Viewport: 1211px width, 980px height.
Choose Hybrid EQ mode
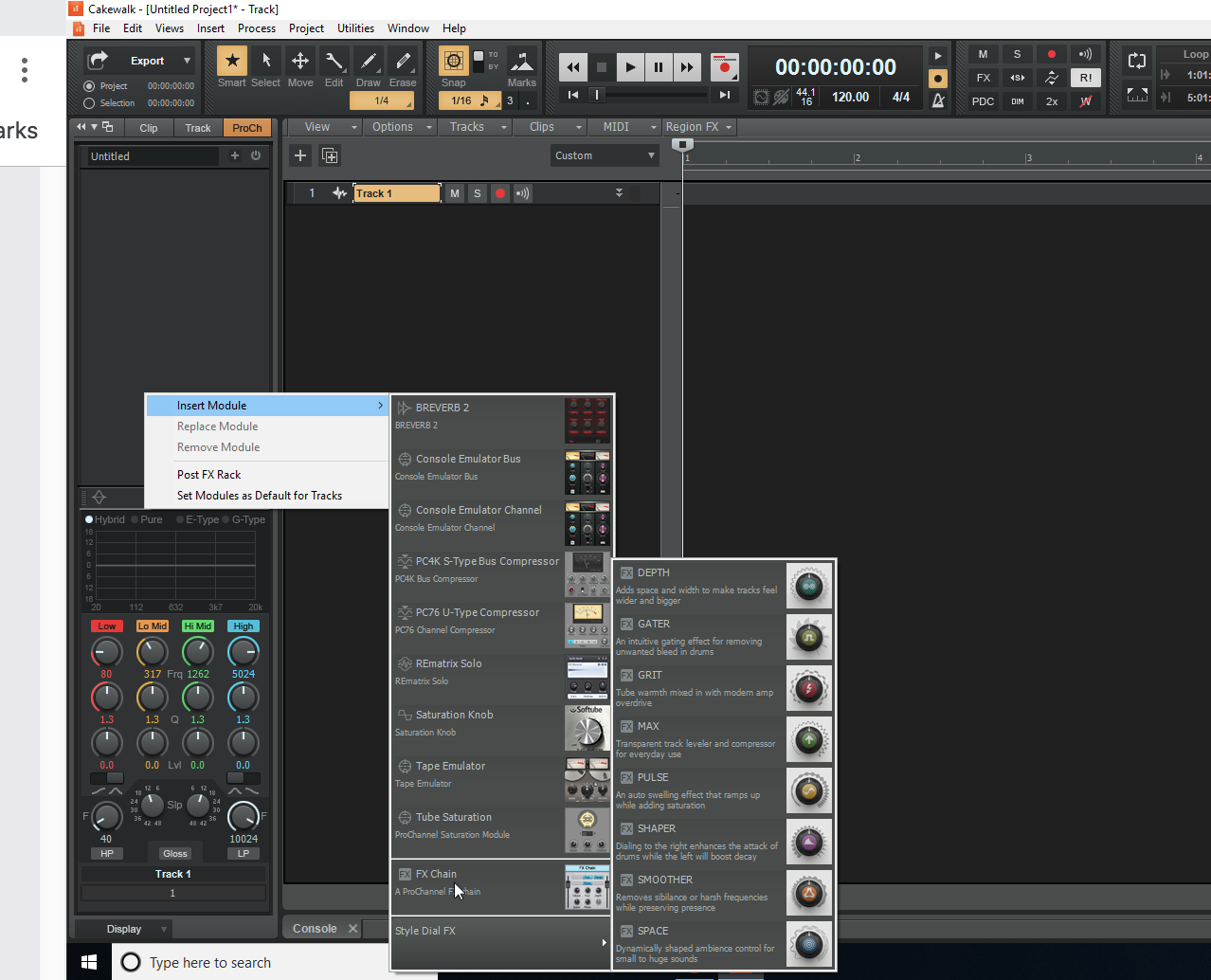click(89, 519)
